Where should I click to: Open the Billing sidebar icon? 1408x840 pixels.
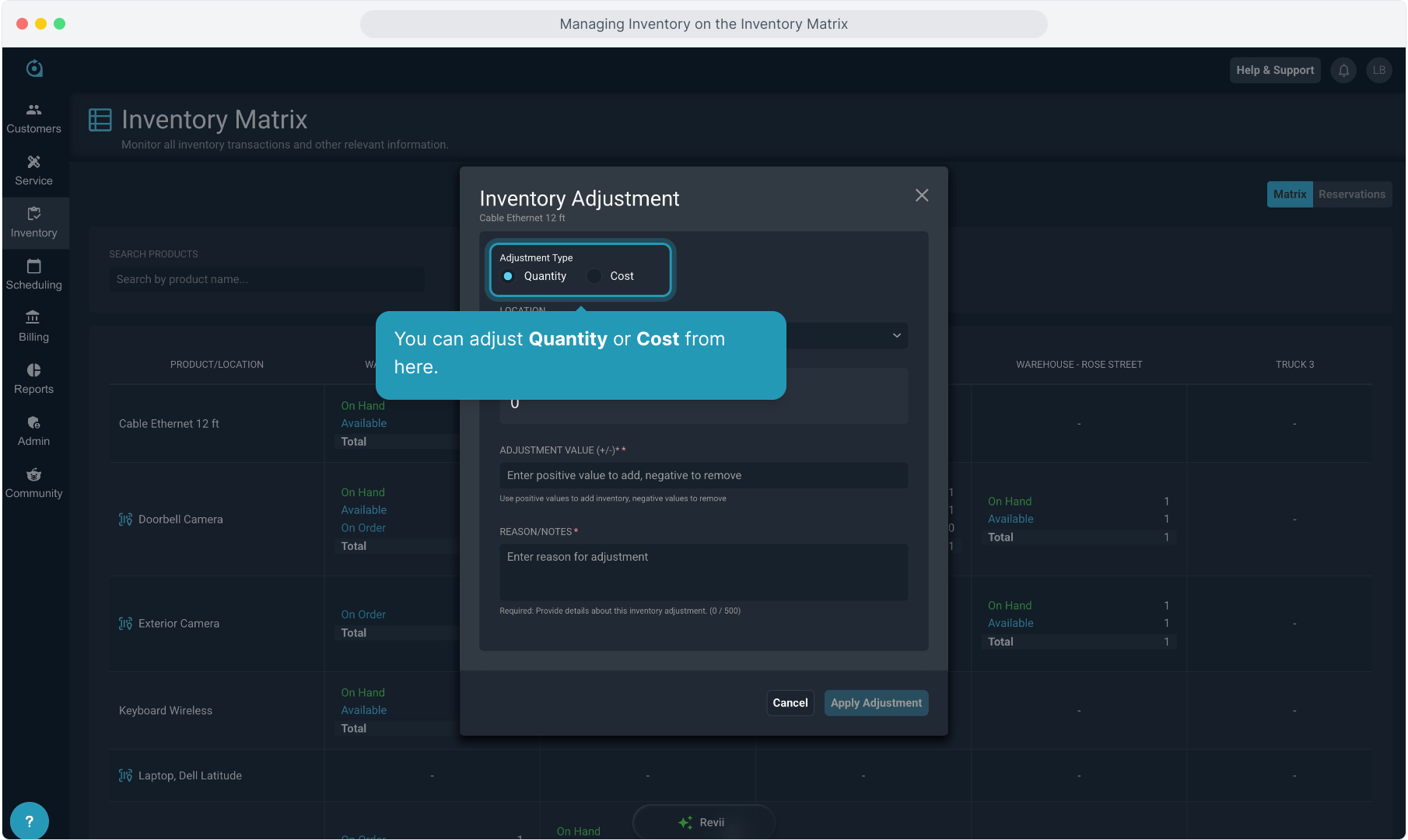point(33,318)
